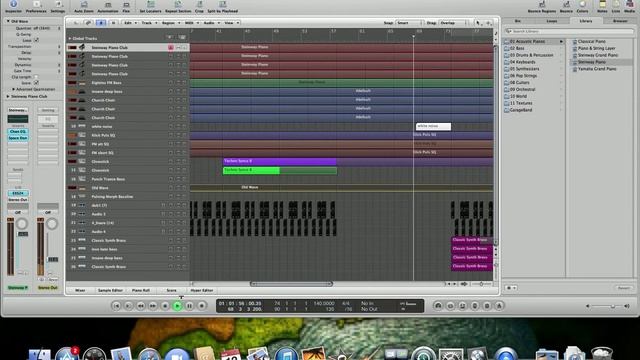This screenshot has height=360, width=640.
Task: Enable Flex view from the toolbar
Action: [126, 6]
